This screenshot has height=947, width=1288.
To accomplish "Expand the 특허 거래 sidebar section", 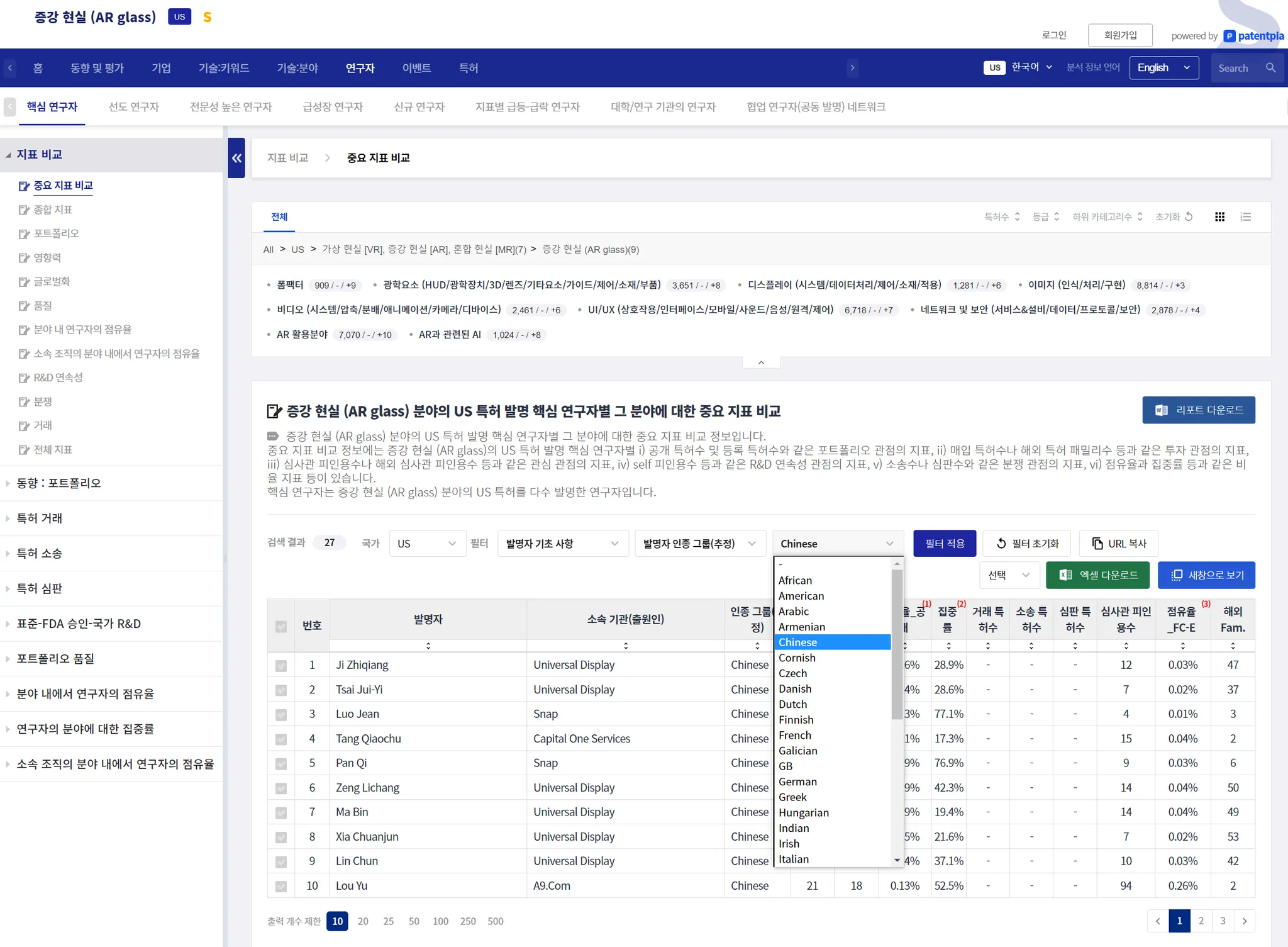I will tap(40, 518).
